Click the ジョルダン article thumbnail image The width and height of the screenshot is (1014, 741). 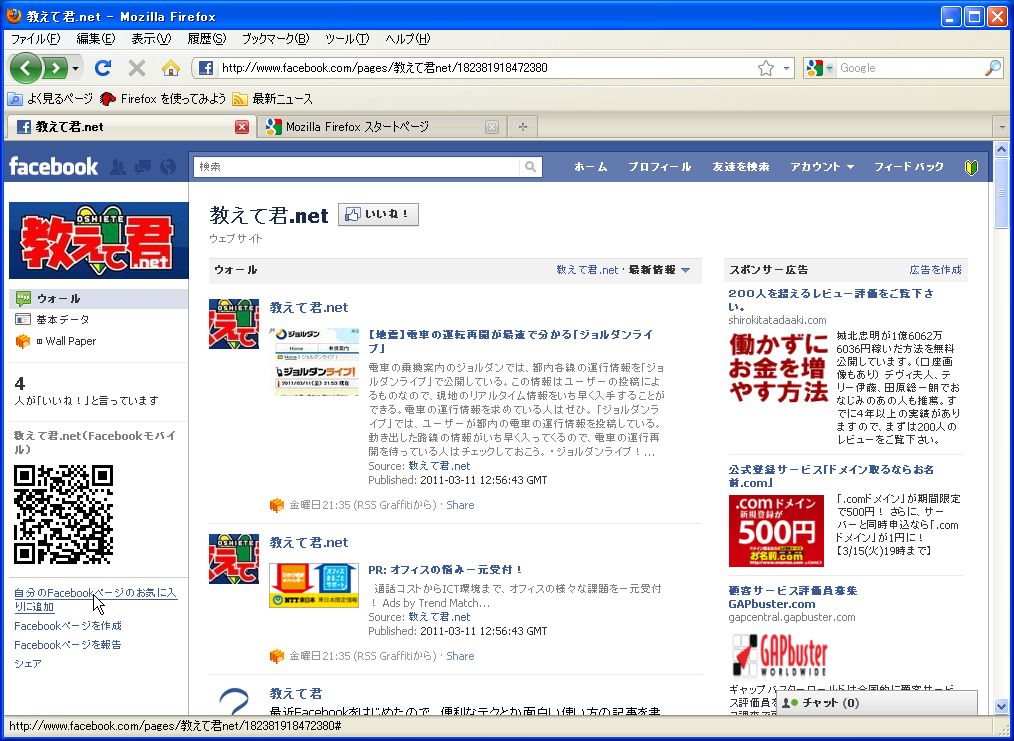pos(314,362)
